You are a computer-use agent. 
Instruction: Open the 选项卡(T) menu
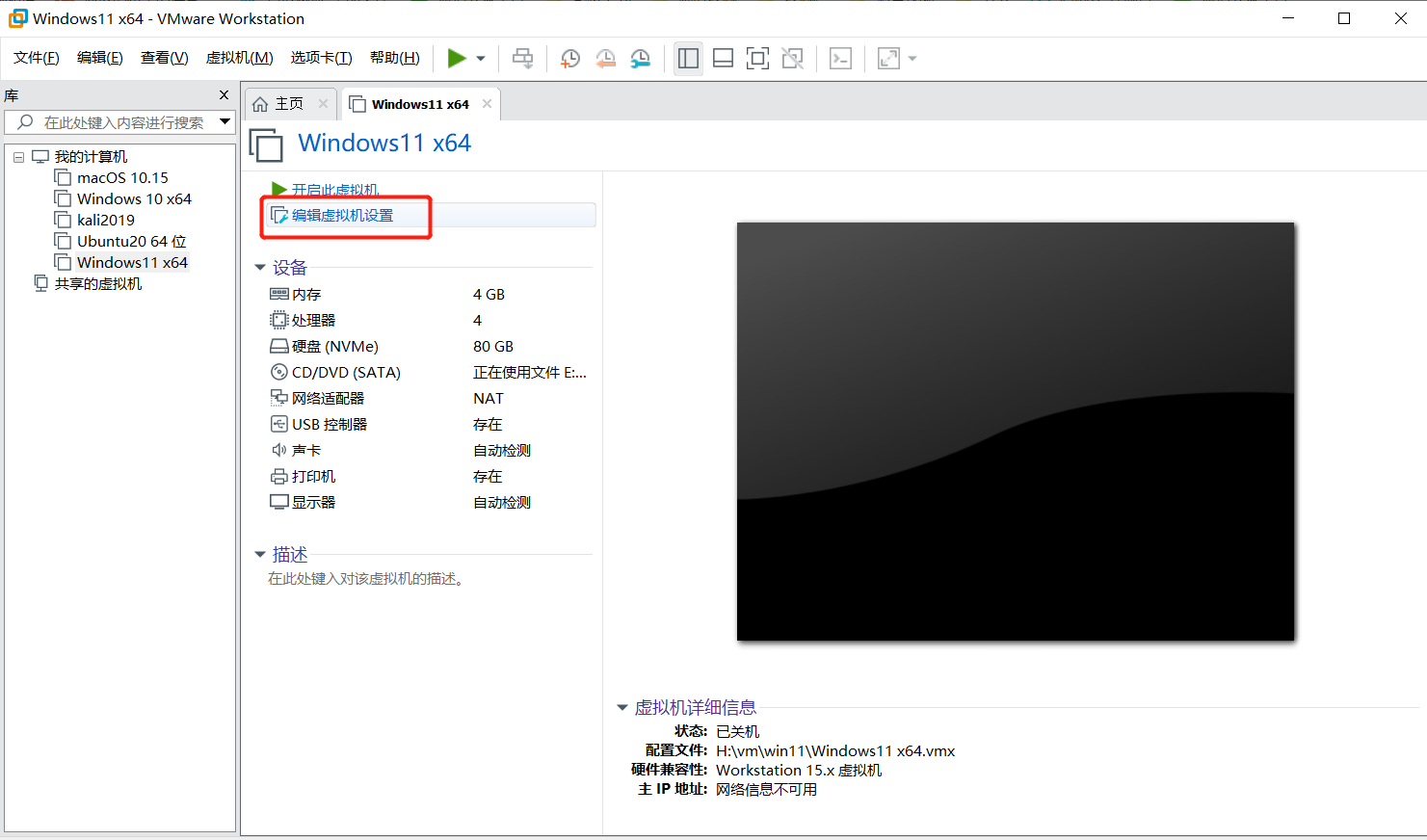click(322, 58)
